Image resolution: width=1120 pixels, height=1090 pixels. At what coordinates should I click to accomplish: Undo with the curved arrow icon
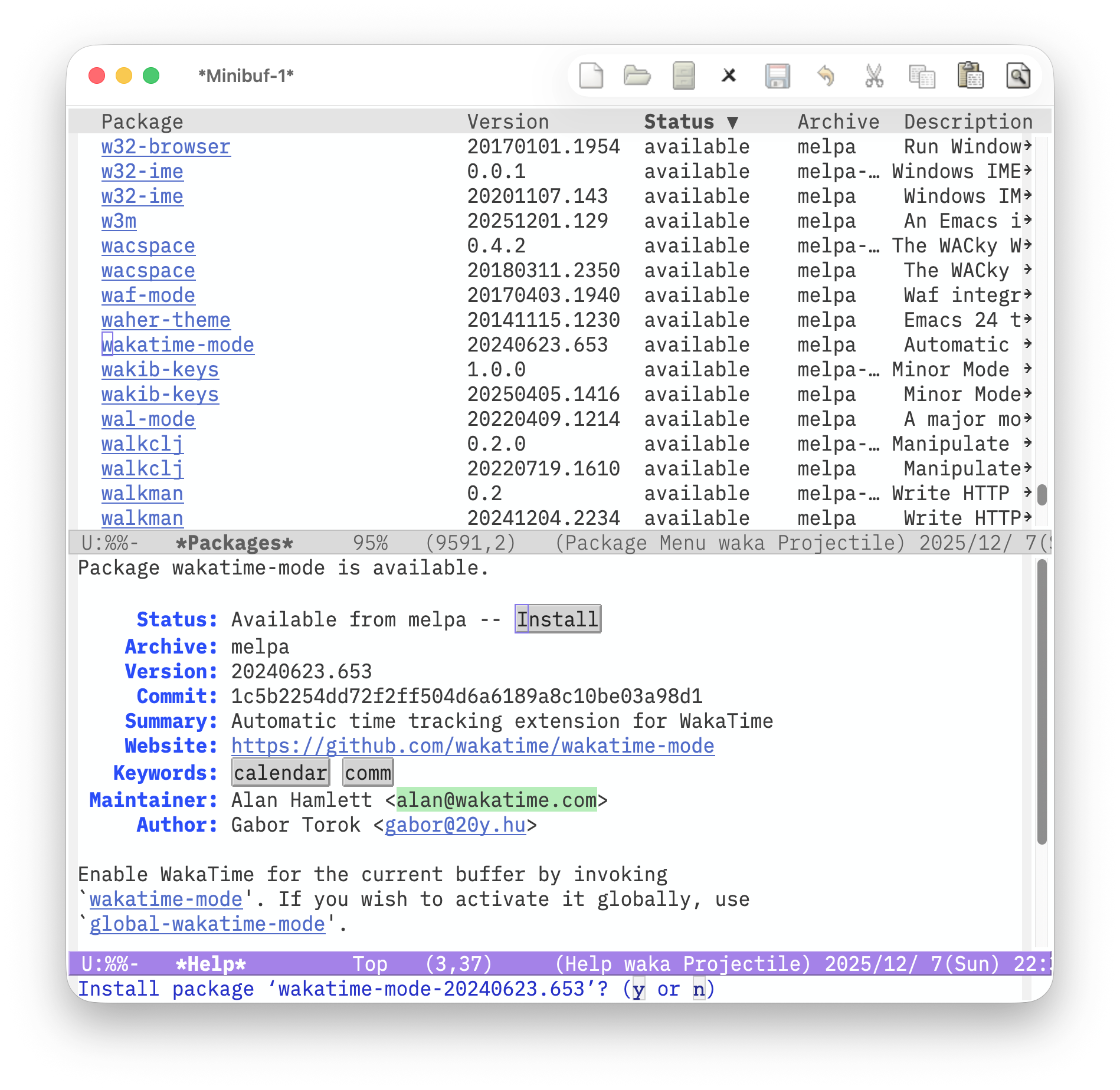826,75
